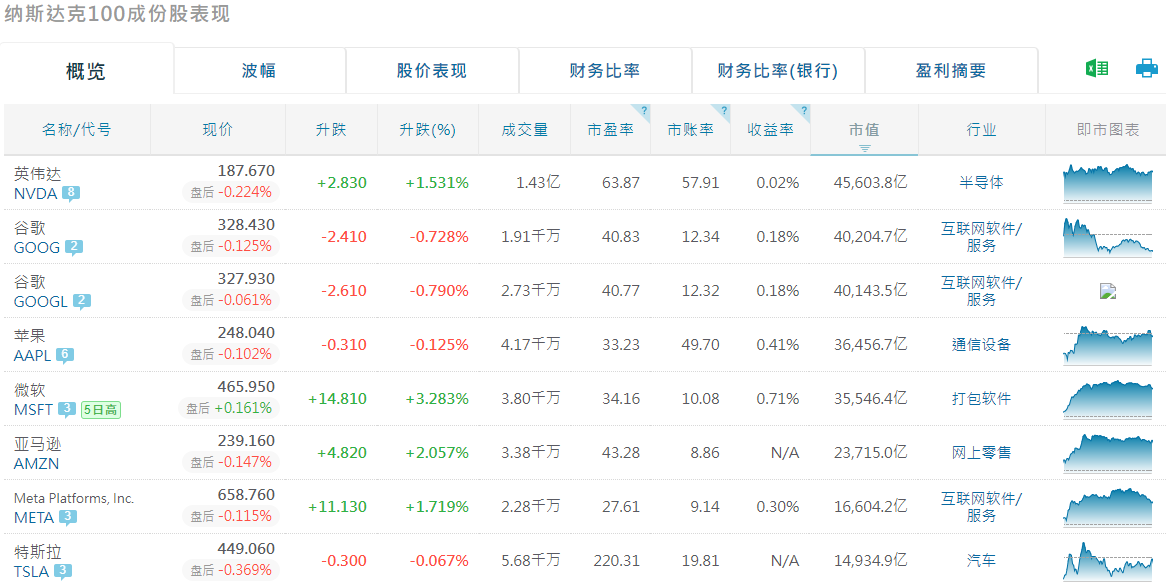Image resolution: width=1166 pixels, height=585 pixels.
Task: Sort table by 市值 column
Action: tap(864, 130)
